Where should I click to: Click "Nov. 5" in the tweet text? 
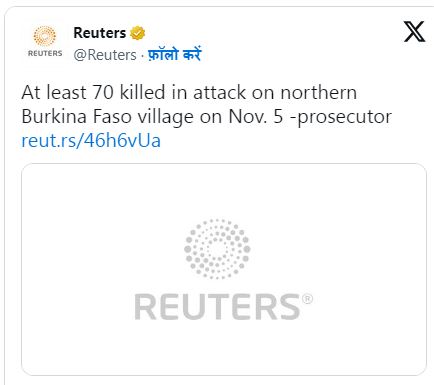pyautogui.click(x=256, y=117)
